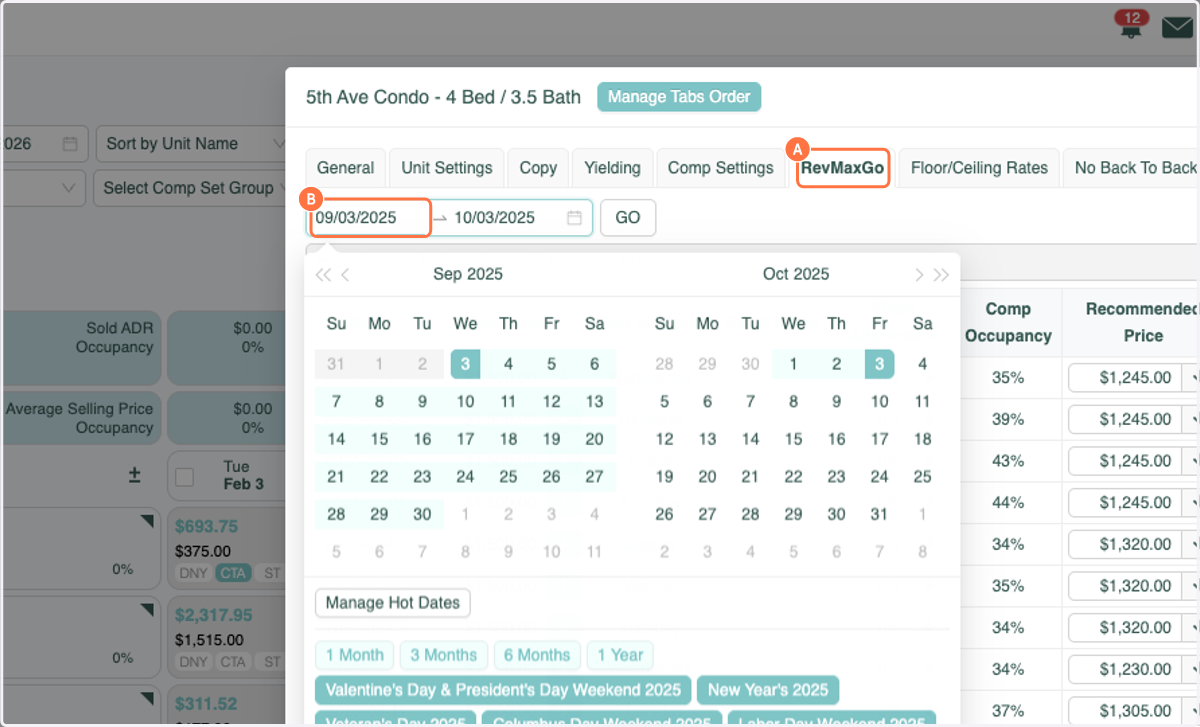The image size is (1200, 727).
Task: Click the $311.52 rate cell
Action: pyautogui.click(x=206, y=703)
